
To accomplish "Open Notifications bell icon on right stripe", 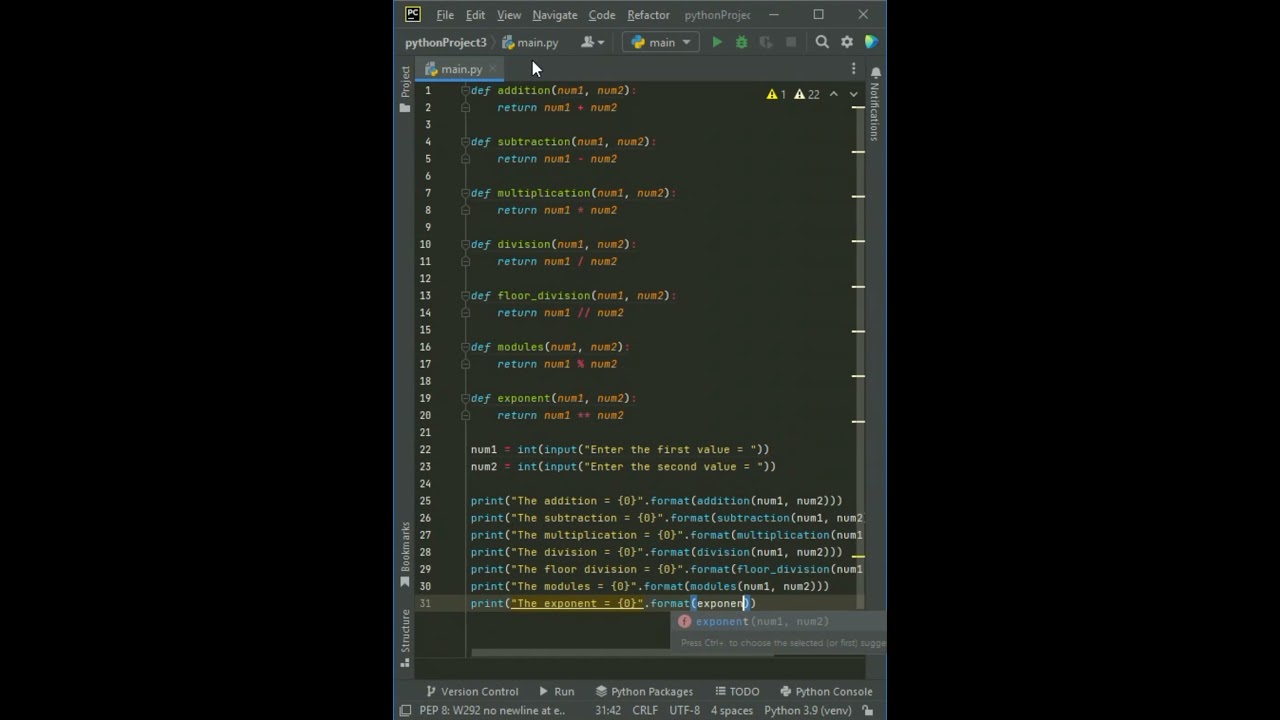I will (875, 73).
